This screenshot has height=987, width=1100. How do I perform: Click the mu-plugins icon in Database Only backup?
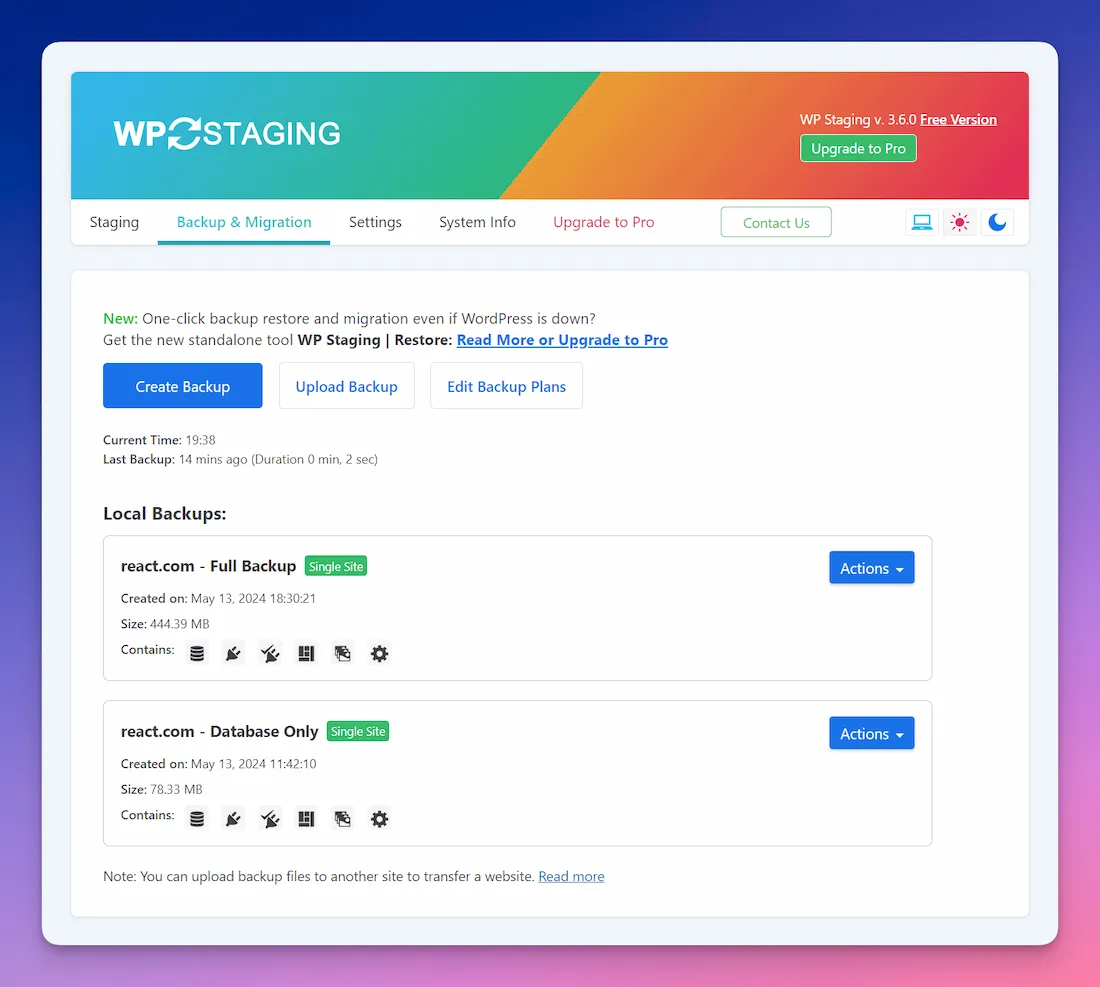pos(270,819)
